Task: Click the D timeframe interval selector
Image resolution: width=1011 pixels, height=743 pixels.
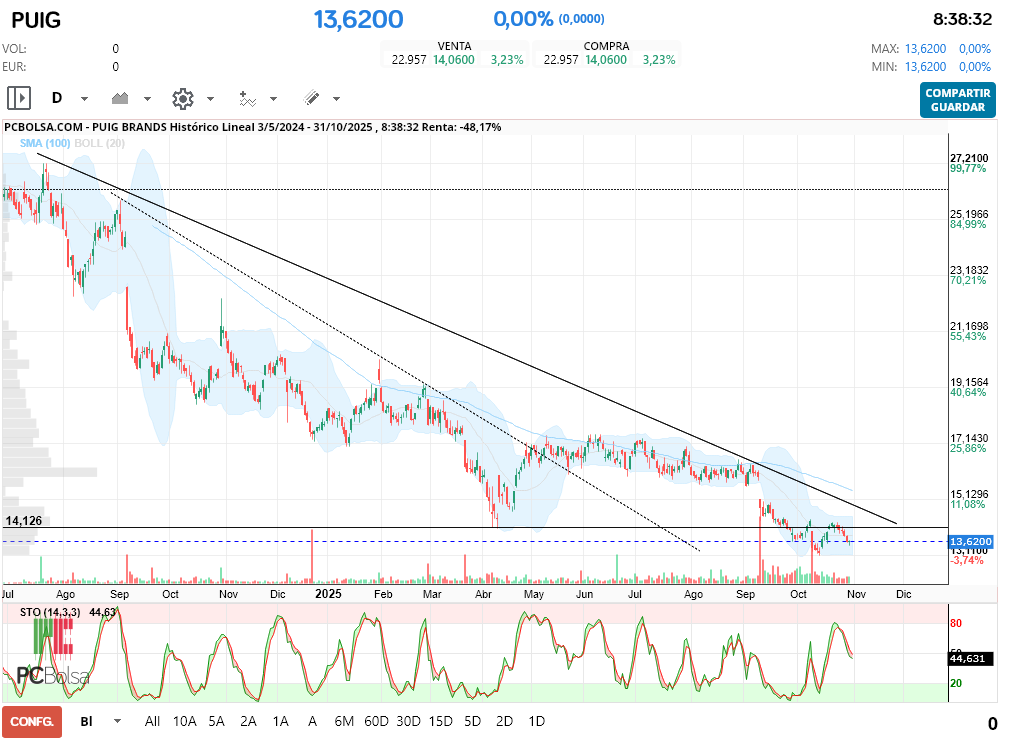Action: click(x=57, y=98)
